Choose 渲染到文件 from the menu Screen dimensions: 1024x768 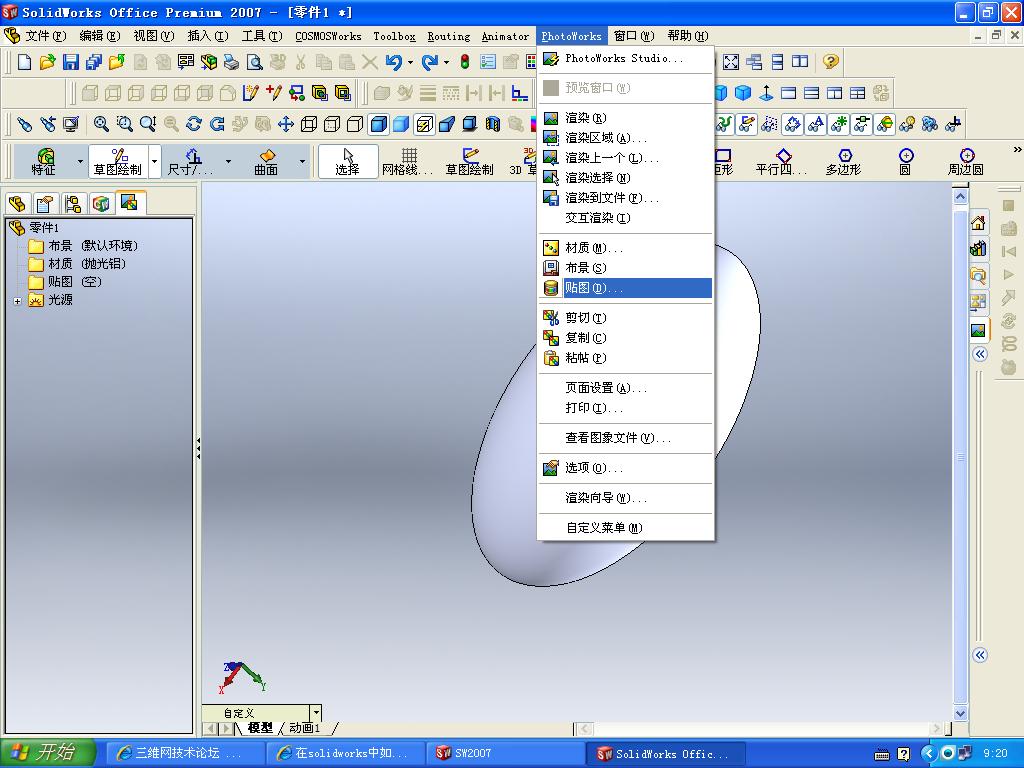(626, 197)
